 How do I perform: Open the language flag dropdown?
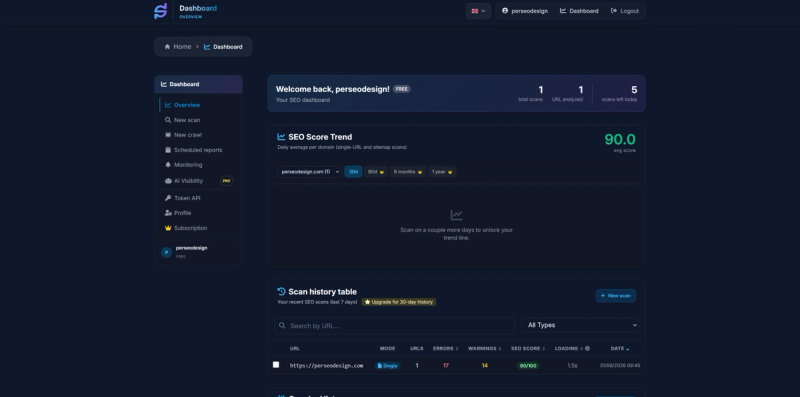tap(478, 11)
